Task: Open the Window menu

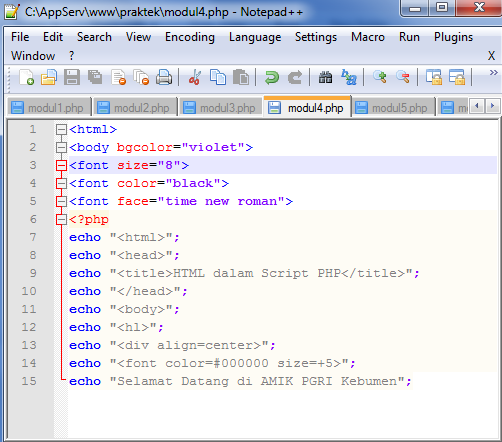Action: point(33,56)
